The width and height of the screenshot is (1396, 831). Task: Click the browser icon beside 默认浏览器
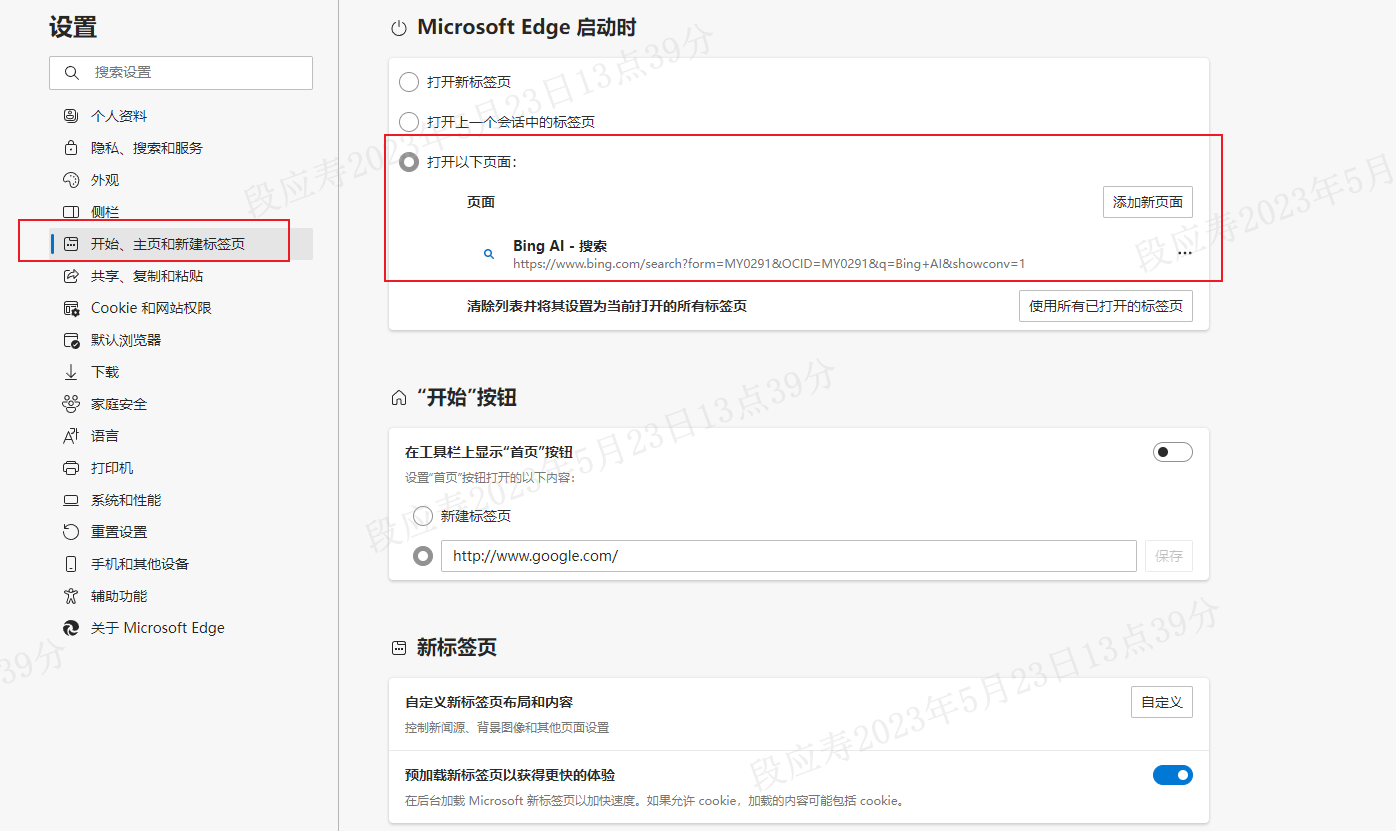tap(71, 340)
